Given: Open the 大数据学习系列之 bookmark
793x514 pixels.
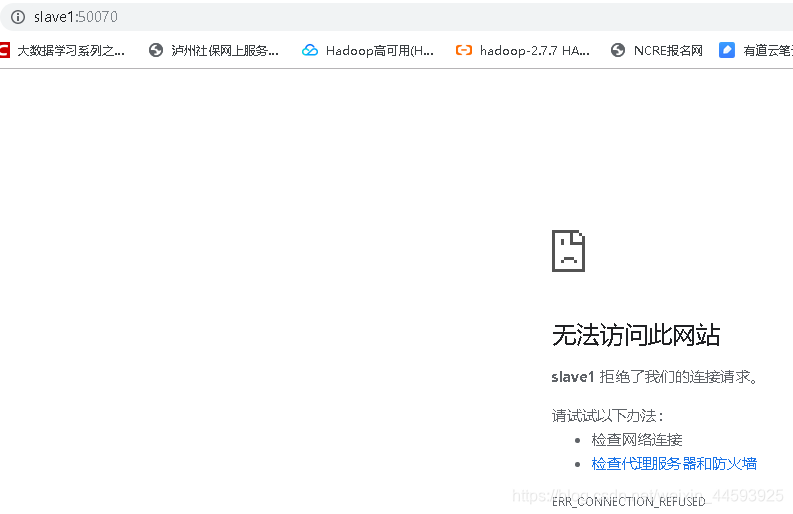Looking at the screenshot, I should tap(62, 51).
